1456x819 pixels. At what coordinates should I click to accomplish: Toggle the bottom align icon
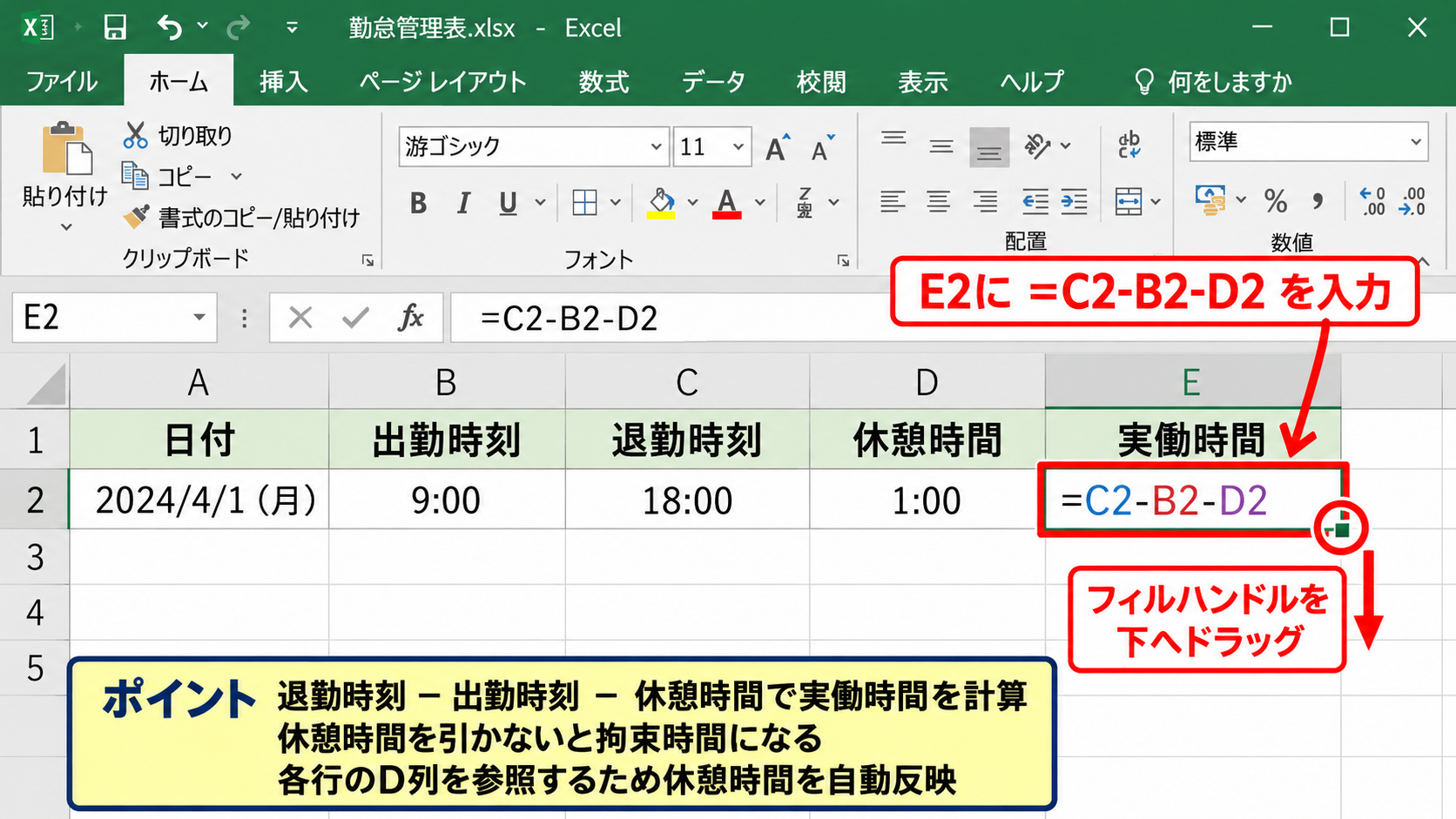[989, 147]
